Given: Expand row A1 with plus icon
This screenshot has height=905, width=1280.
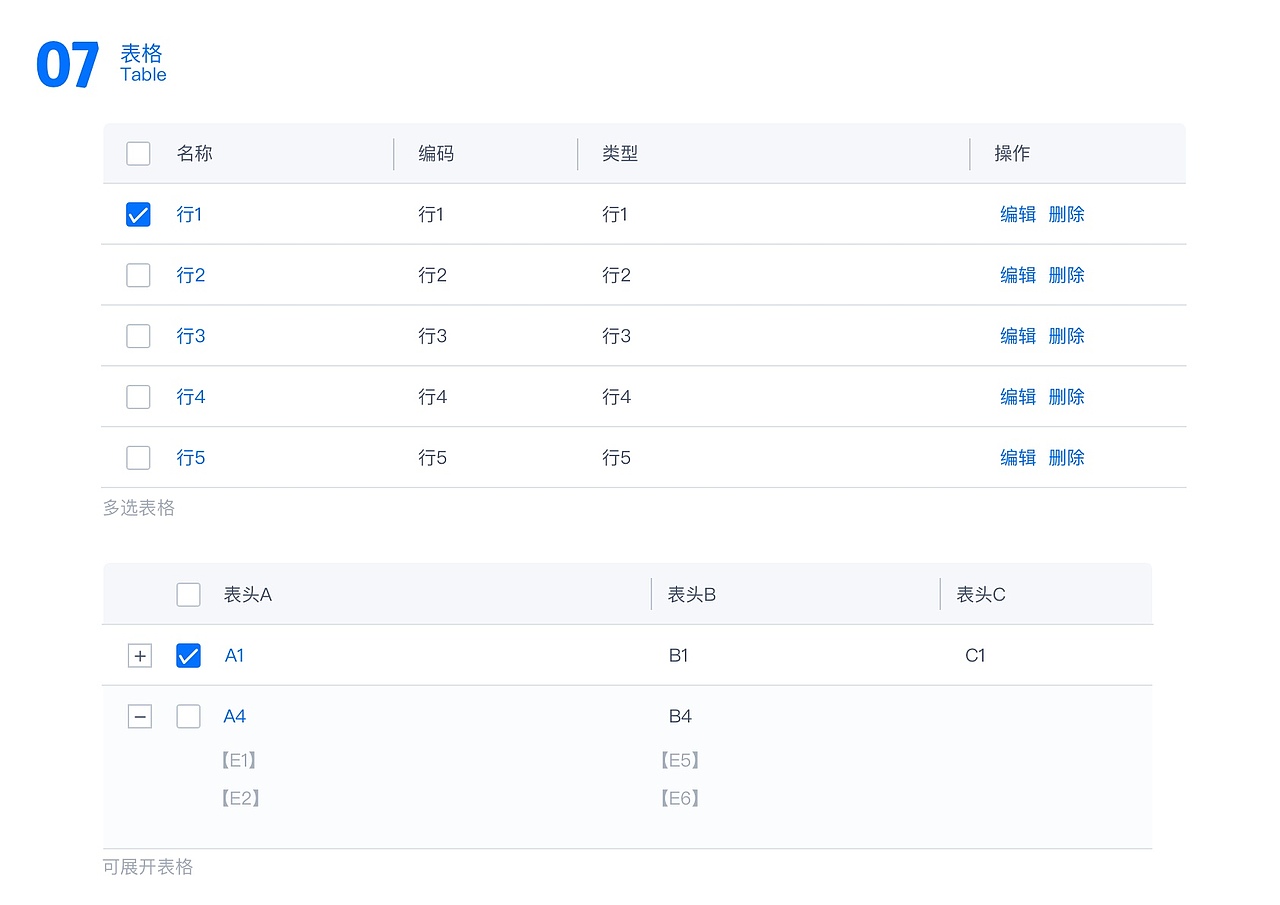Looking at the screenshot, I should coord(140,656).
